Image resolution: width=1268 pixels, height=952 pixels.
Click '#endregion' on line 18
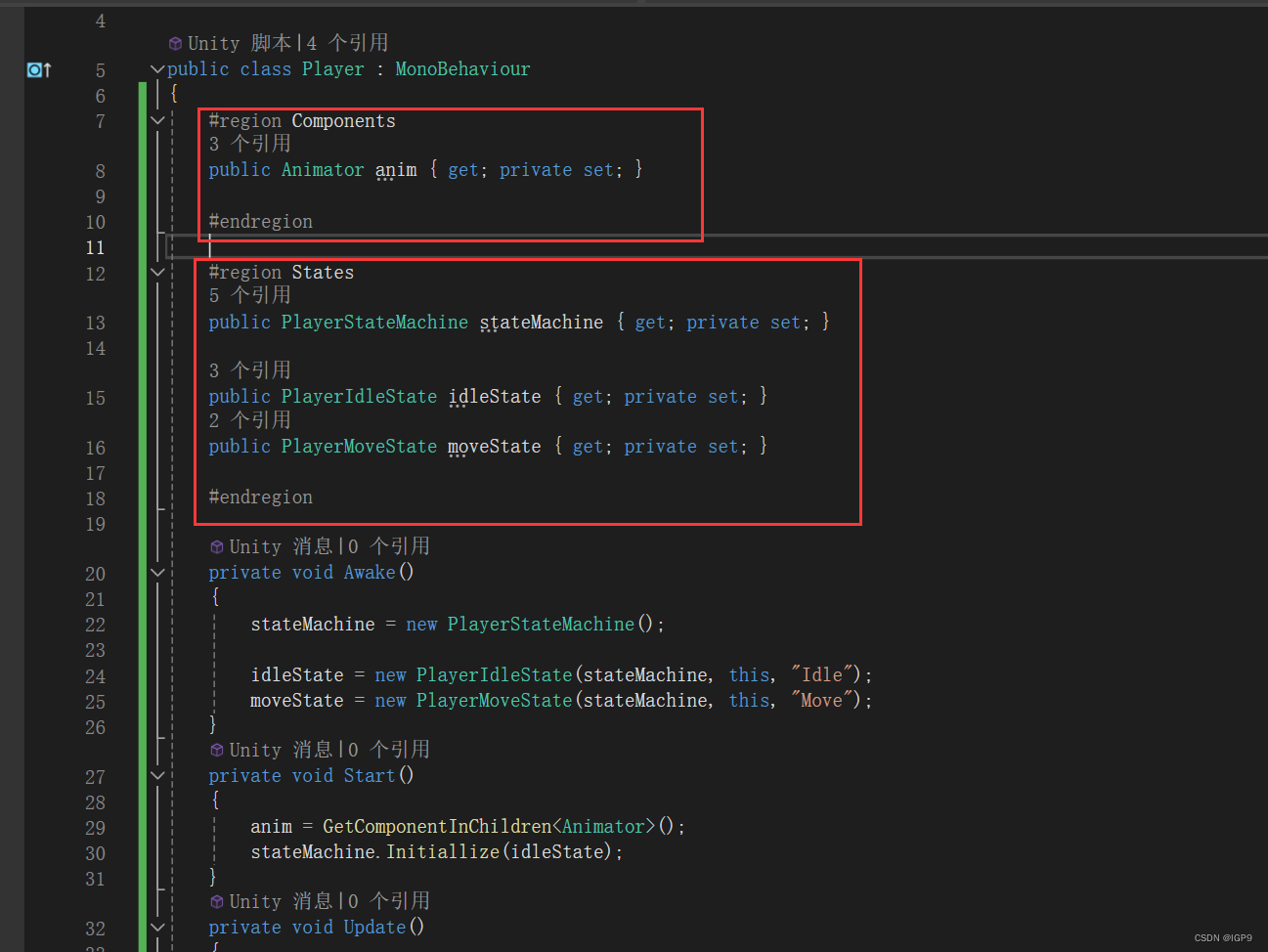260,498
